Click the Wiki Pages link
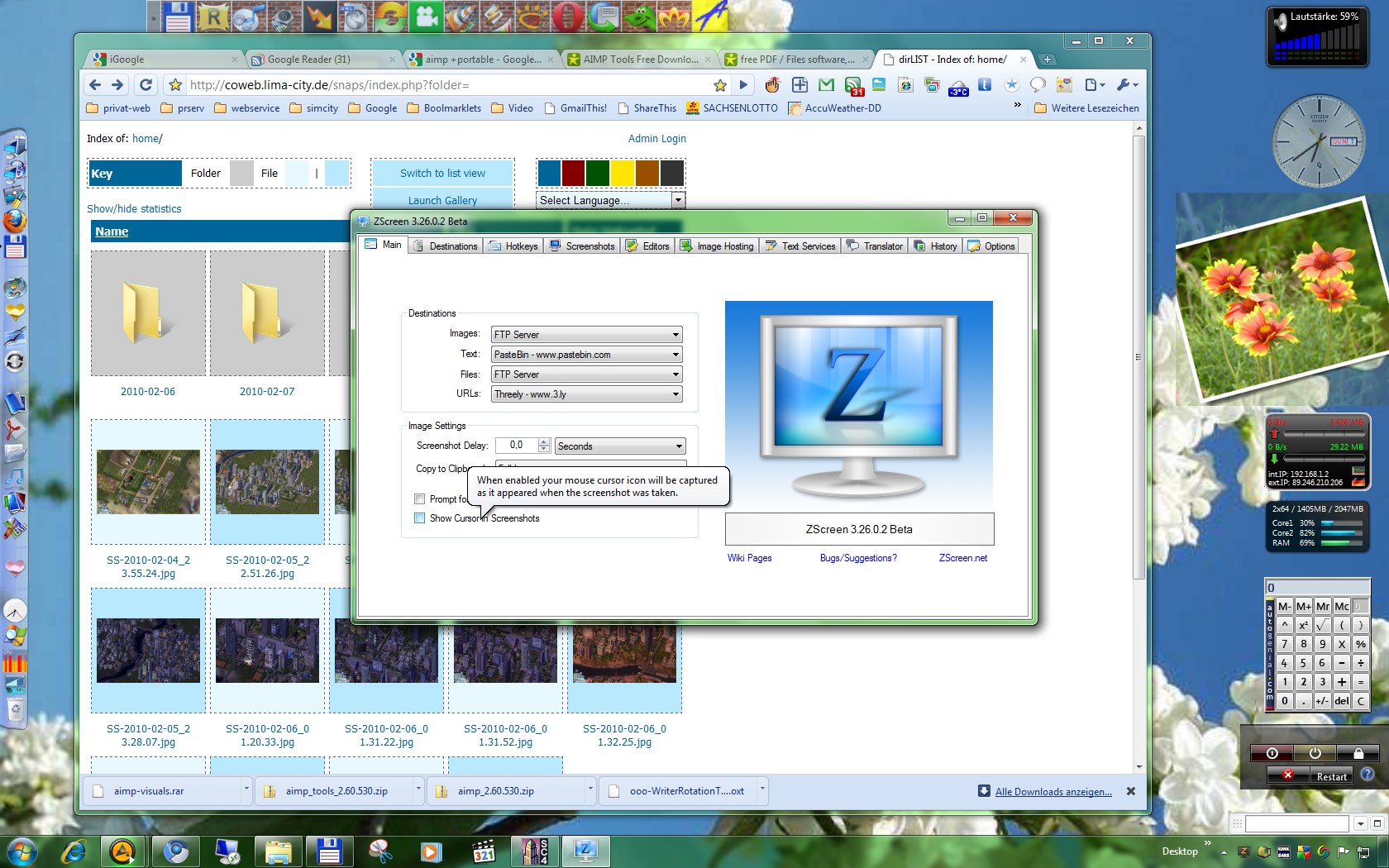Viewport: 1389px width, 868px height. click(749, 558)
